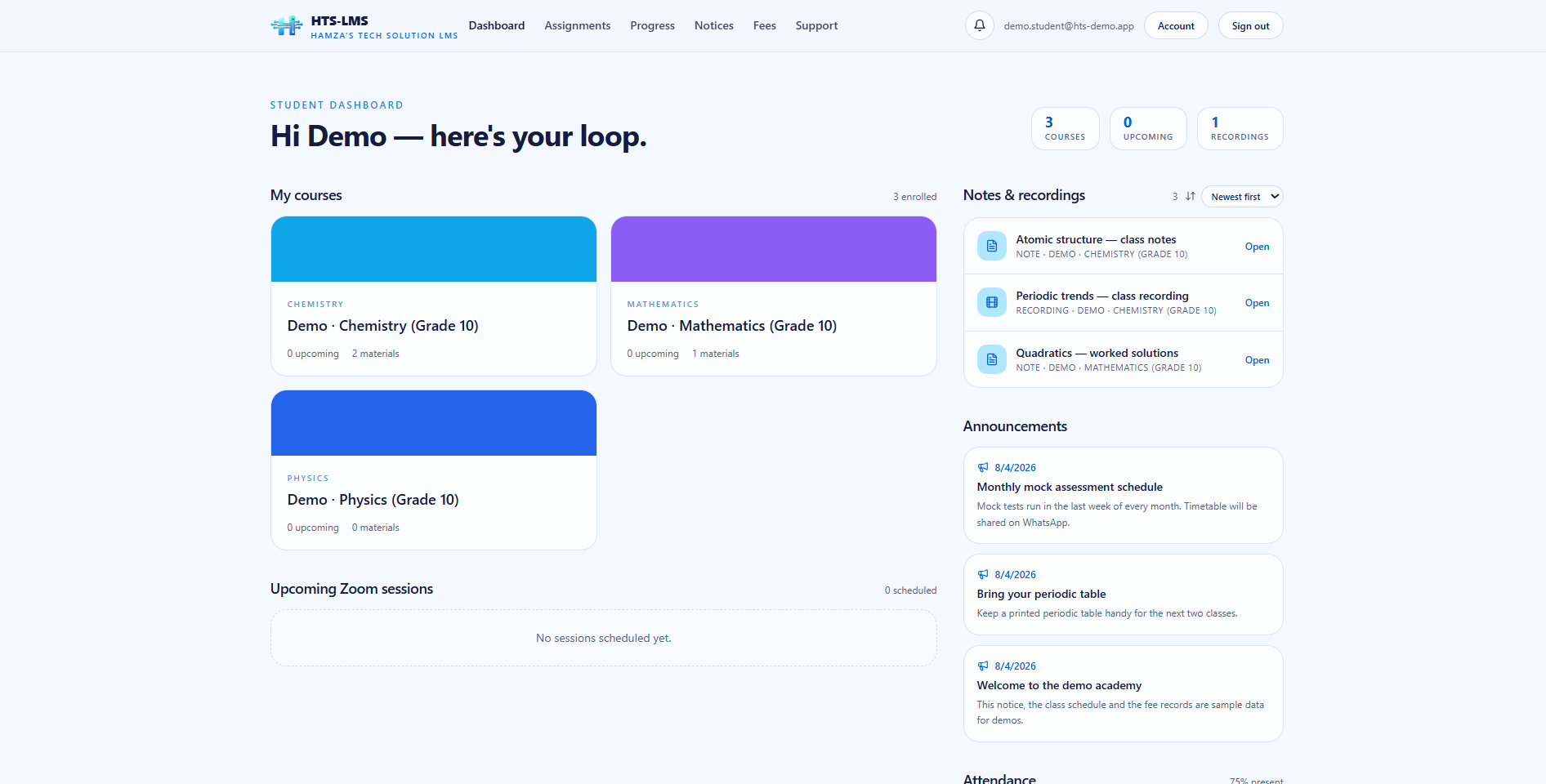1546x784 pixels.
Task: Open the Fees nav item
Action: point(765,25)
